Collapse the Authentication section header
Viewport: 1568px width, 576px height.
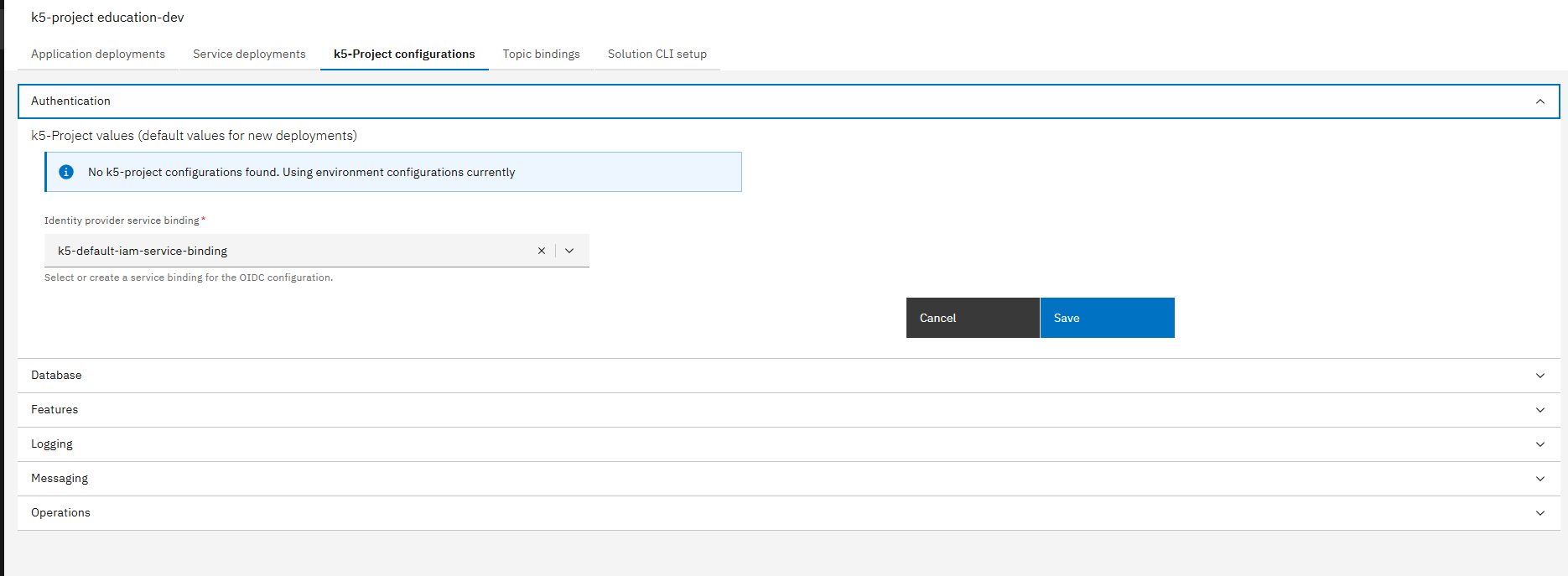coord(788,101)
